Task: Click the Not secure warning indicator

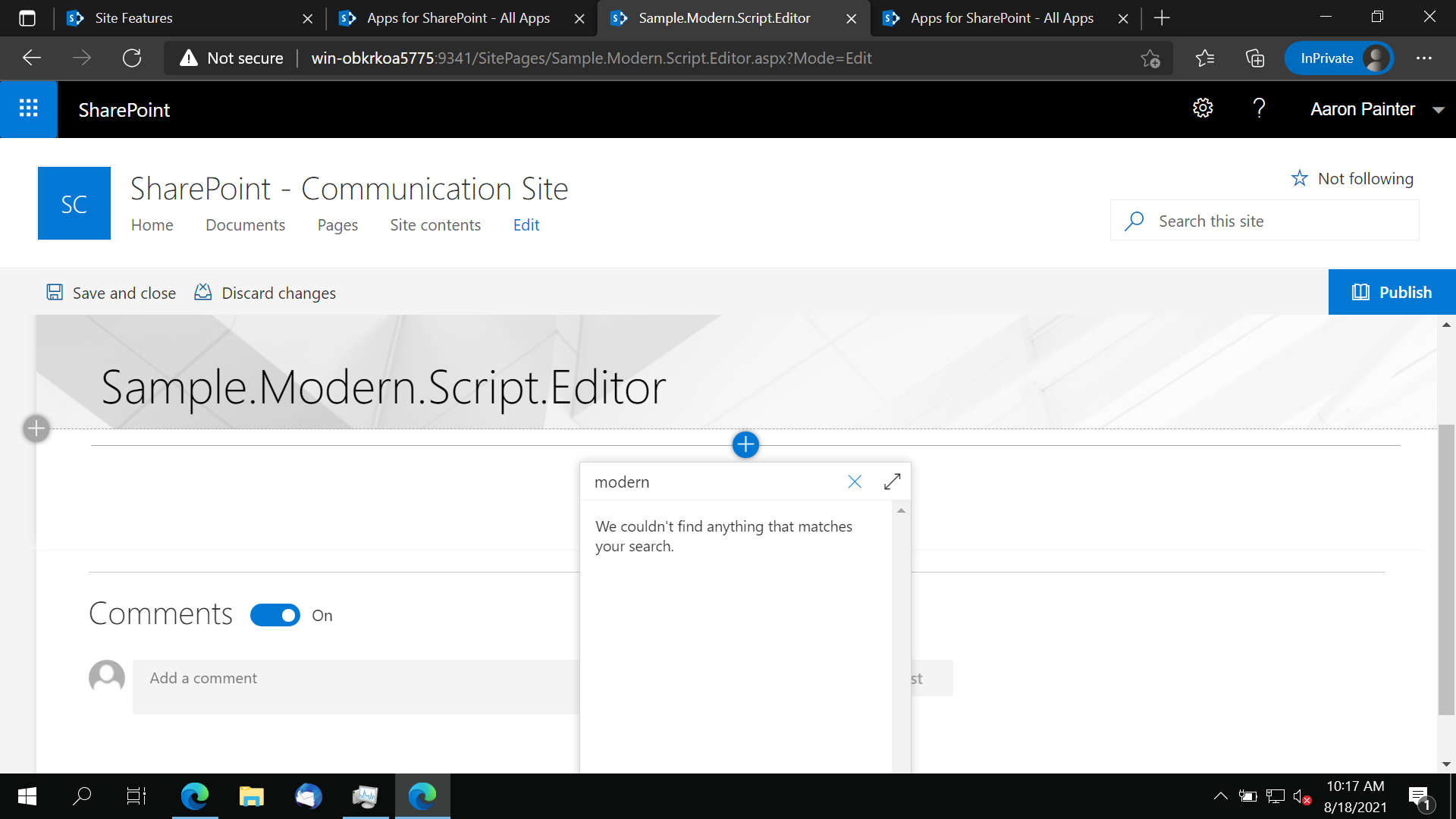Action: pos(231,58)
